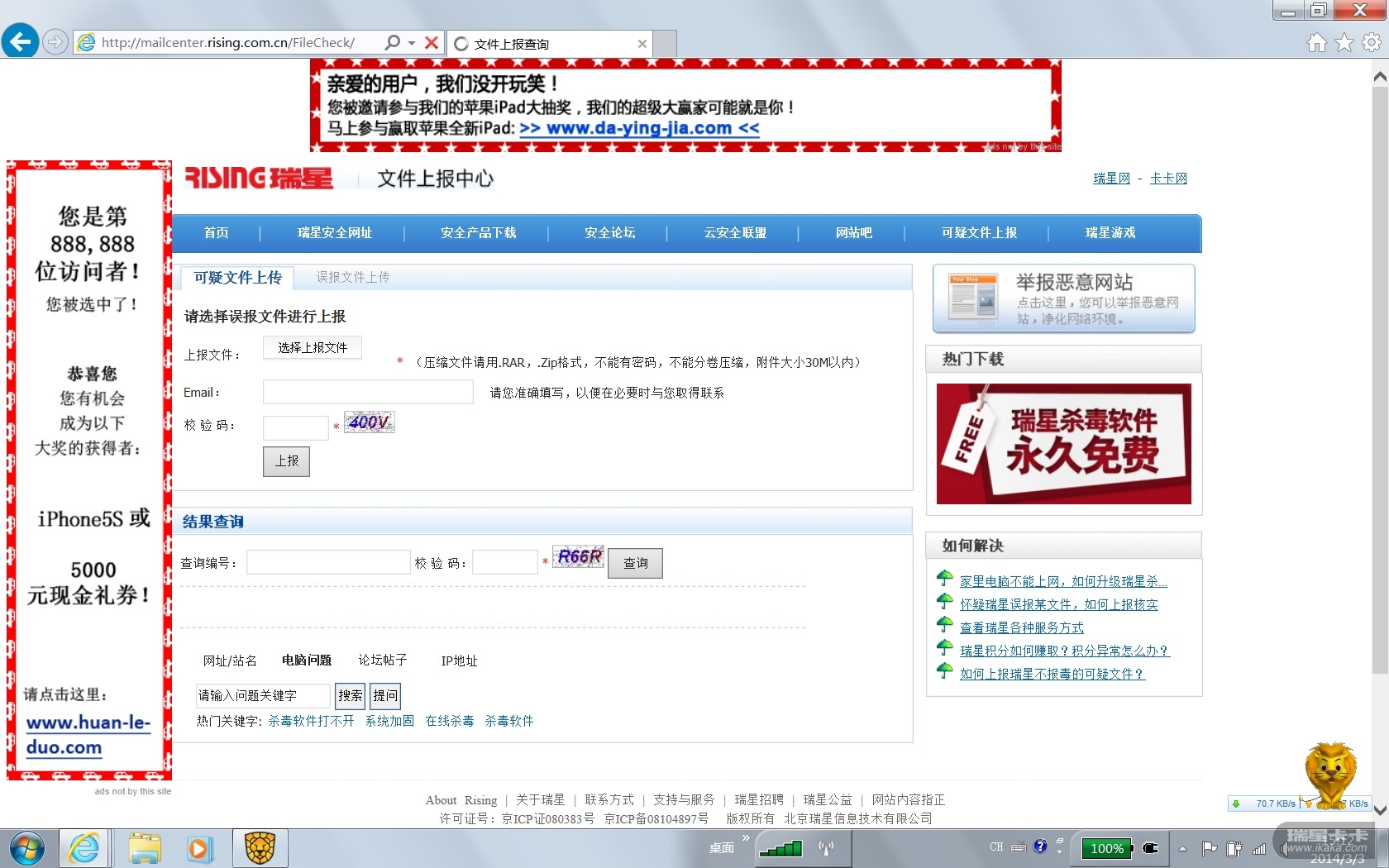Open 联系方式 in the footer
This screenshot has width=1389, height=868.
click(x=609, y=800)
